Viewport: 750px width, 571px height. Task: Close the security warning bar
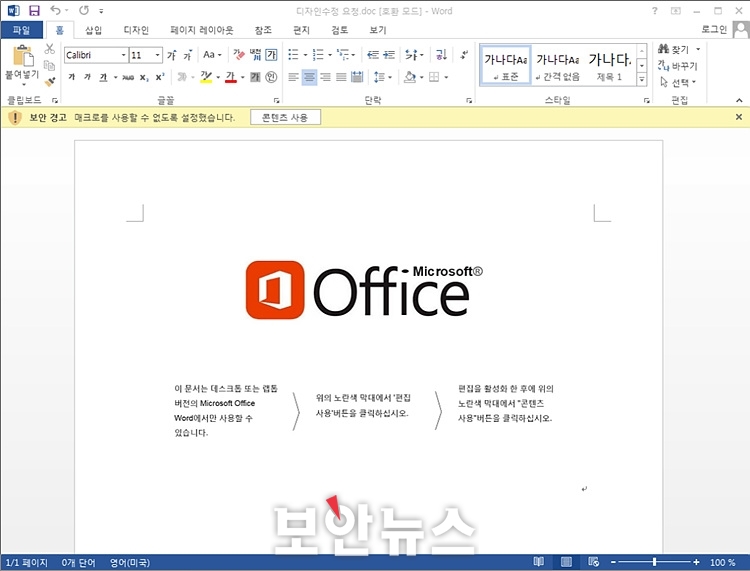(739, 117)
